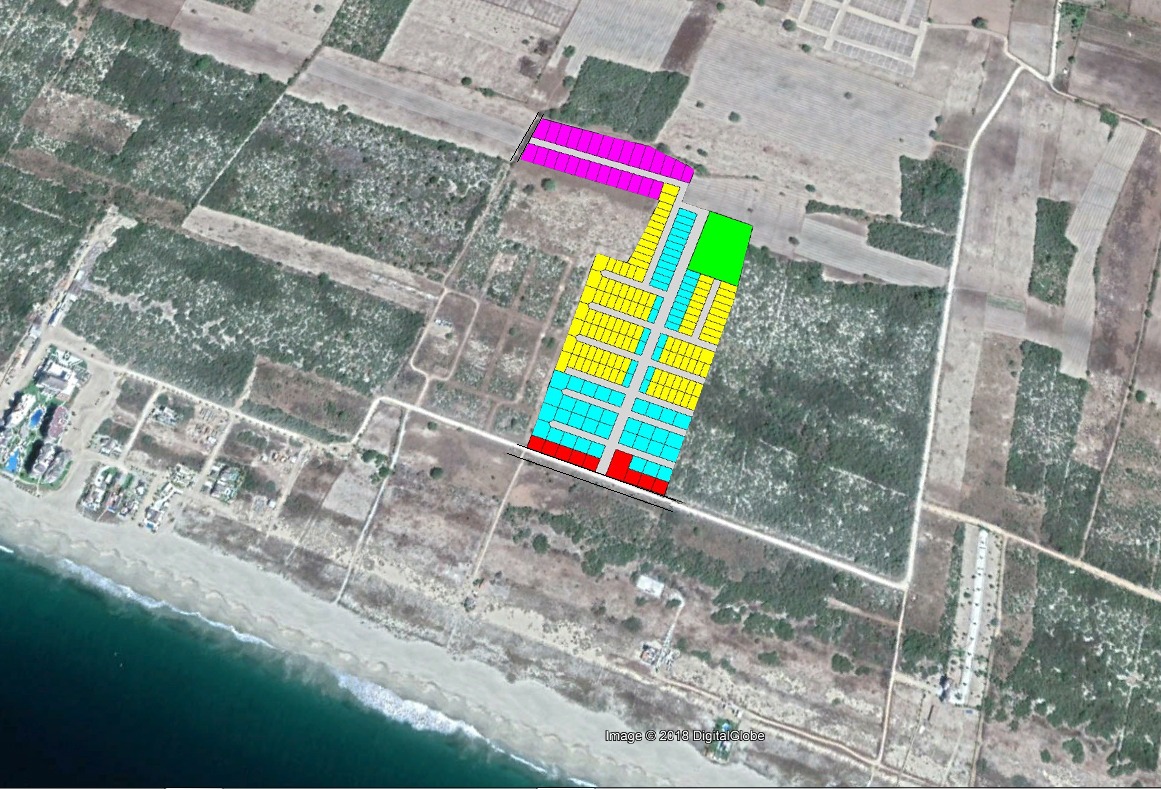The image size is (1161, 789).
Task: Click the large green plot on the map
Action: (720, 248)
